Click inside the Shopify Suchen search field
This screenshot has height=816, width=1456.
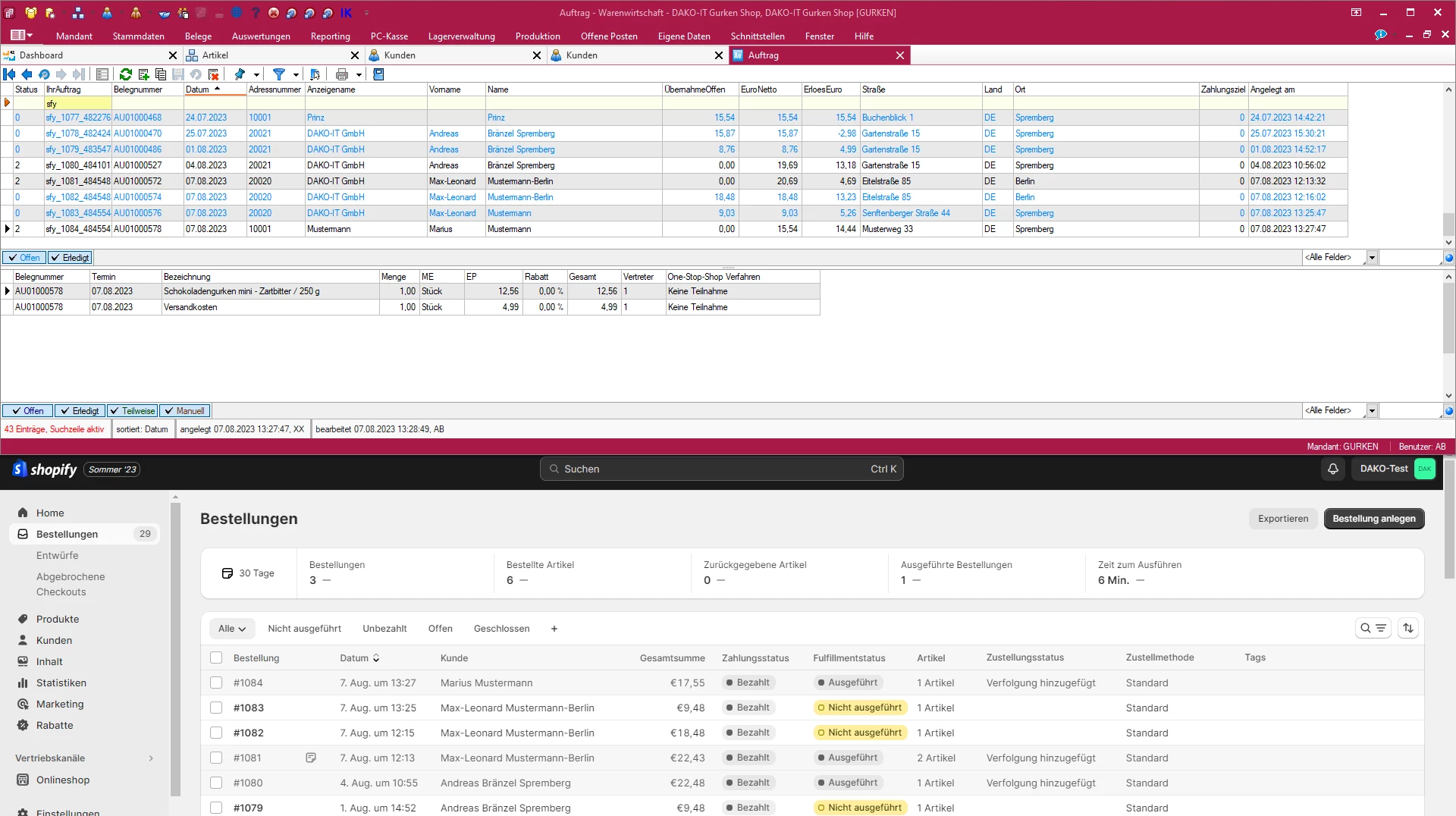[x=720, y=469]
